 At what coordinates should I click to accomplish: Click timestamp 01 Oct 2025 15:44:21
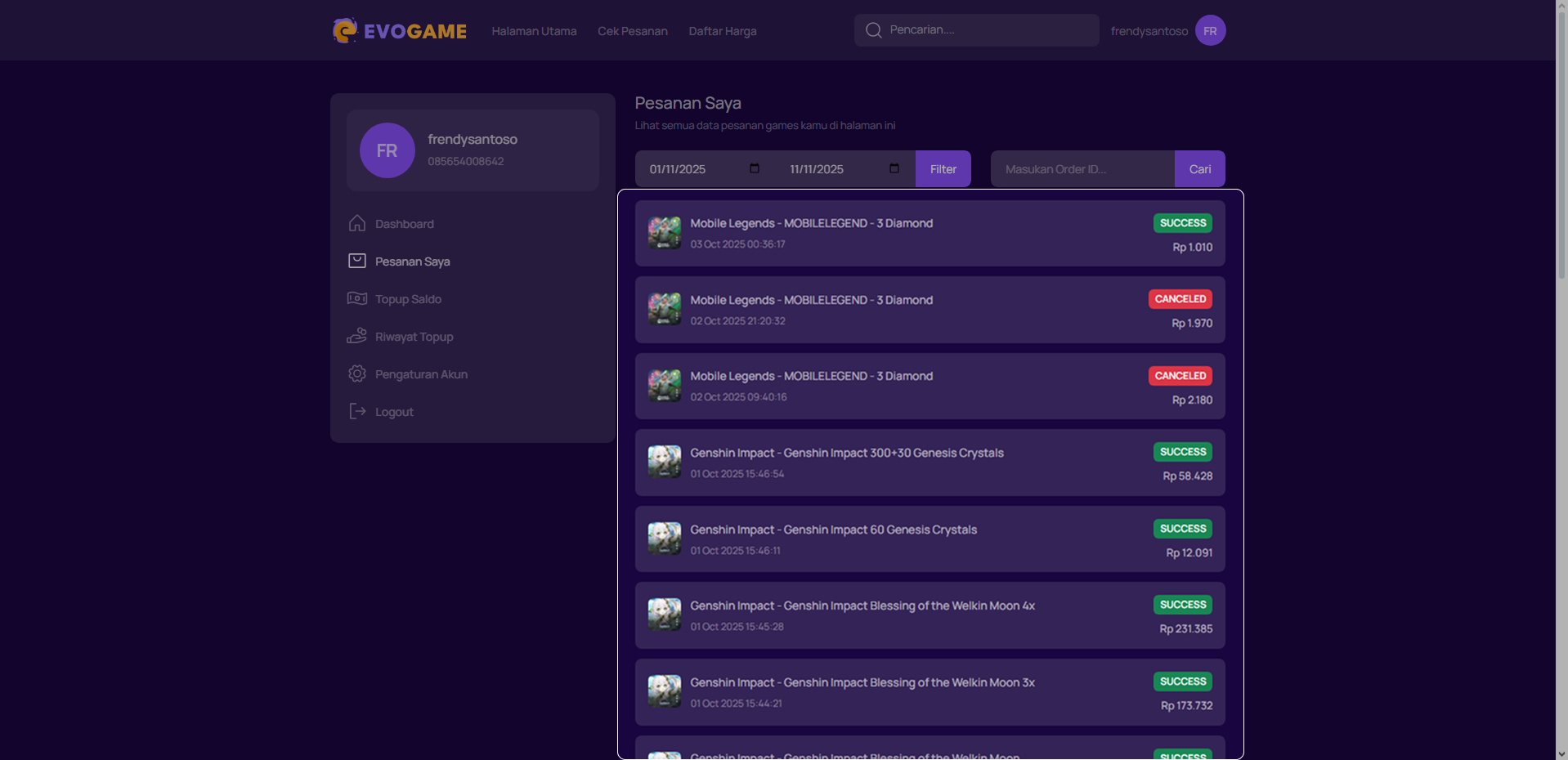736,704
